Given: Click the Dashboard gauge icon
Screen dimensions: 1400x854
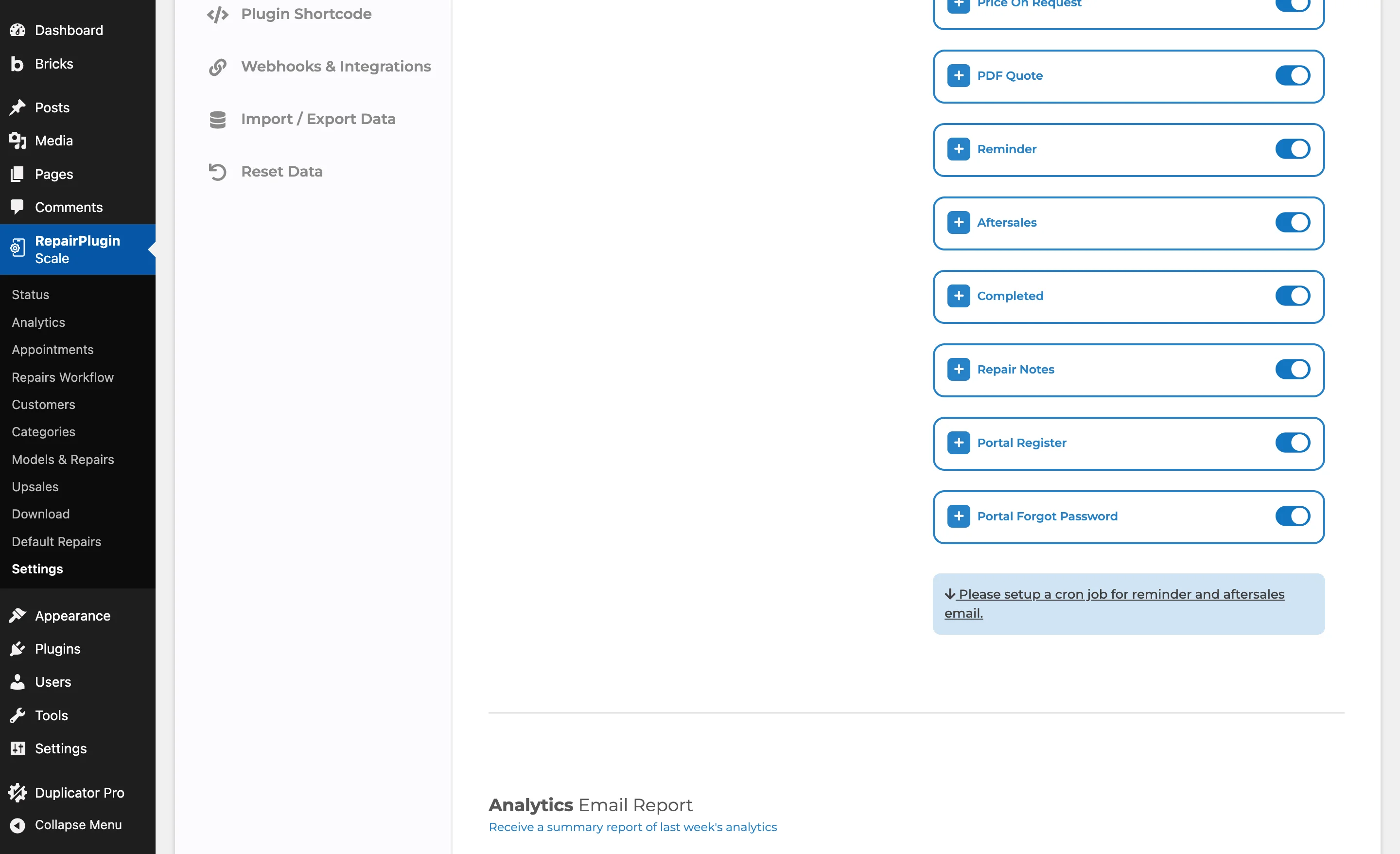Looking at the screenshot, I should 17,30.
